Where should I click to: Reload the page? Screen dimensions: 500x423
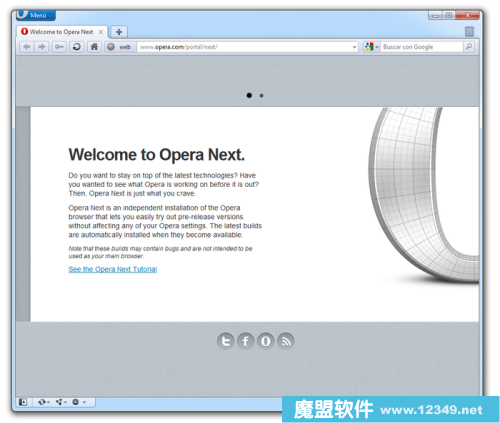(77, 47)
